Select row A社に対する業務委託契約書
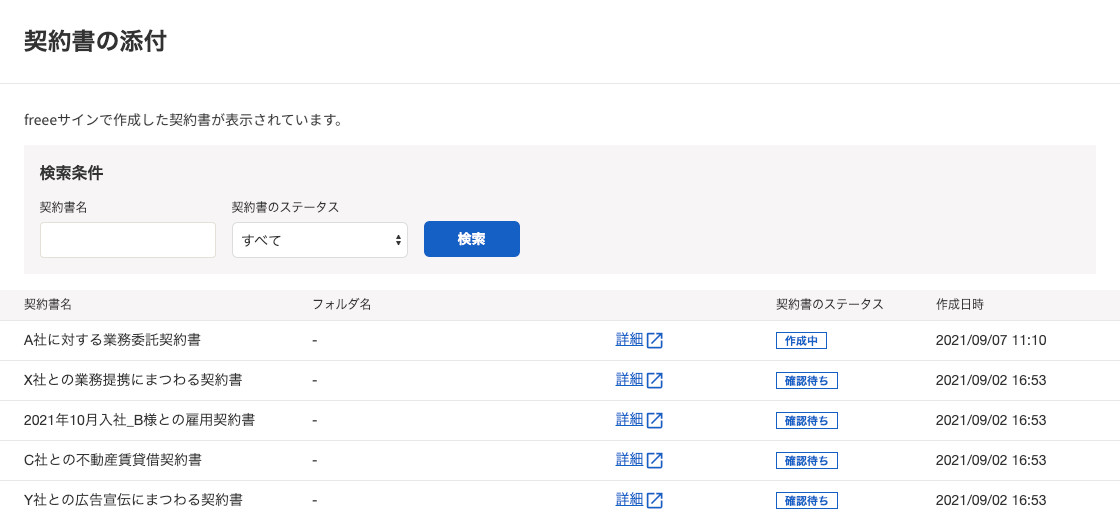Viewport: 1120px width, 520px height. [x=560, y=341]
